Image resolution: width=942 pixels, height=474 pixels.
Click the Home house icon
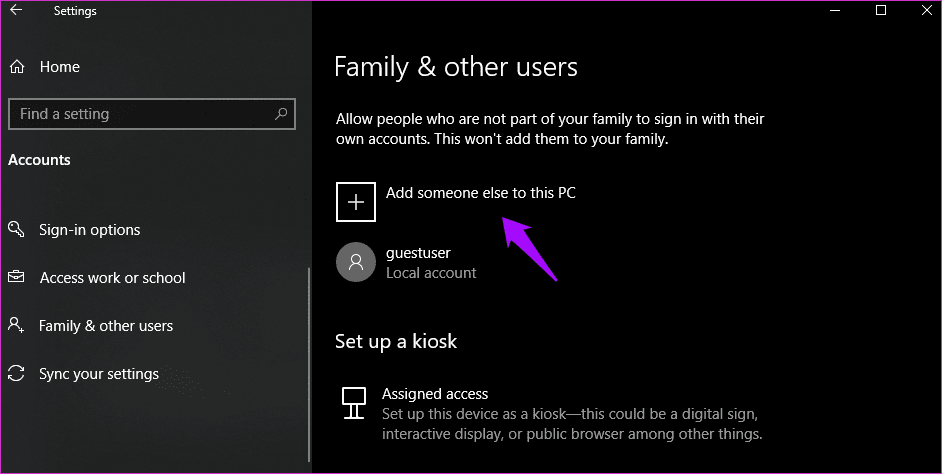pos(17,67)
